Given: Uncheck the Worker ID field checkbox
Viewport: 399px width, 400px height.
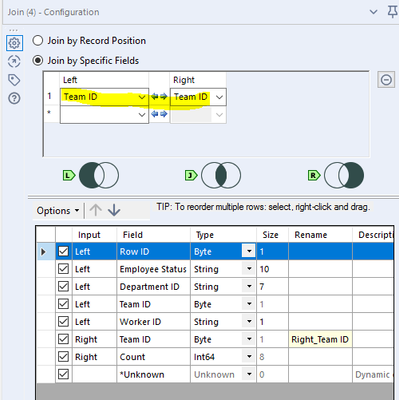Looking at the screenshot, I should (63, 321).
